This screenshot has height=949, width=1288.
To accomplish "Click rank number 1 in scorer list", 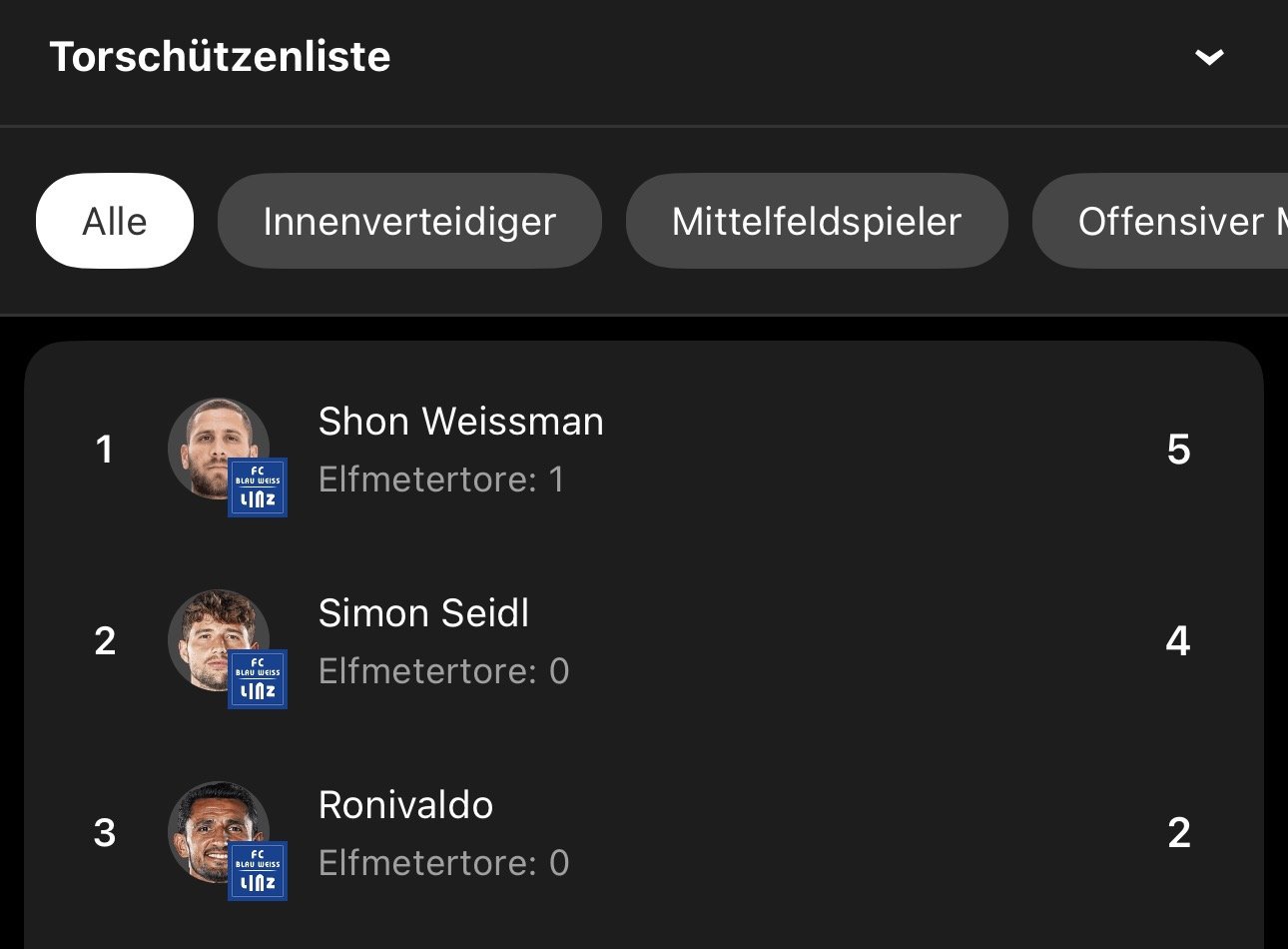I will point(104,450).
